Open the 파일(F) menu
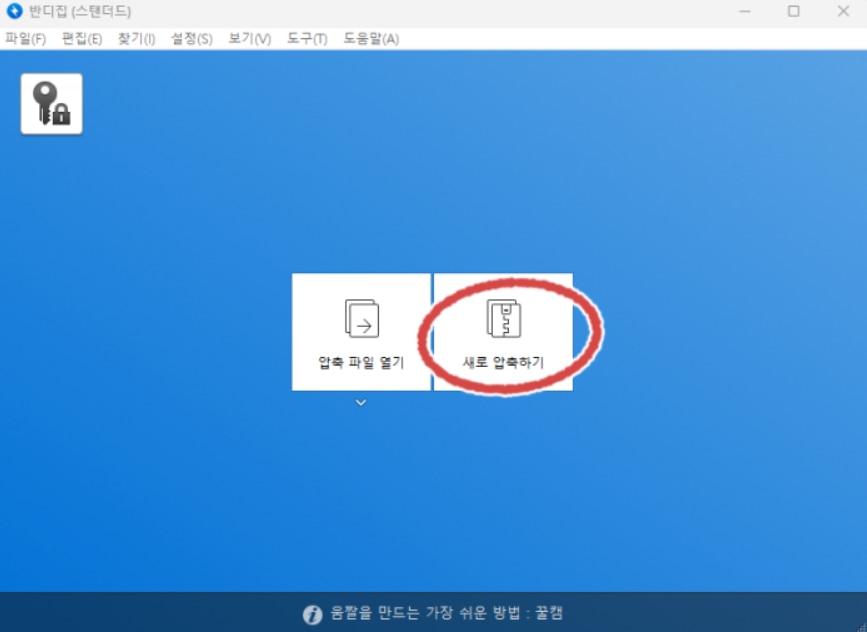The width and height of the screenshot is (867, 632). click(x=25, y=39)
